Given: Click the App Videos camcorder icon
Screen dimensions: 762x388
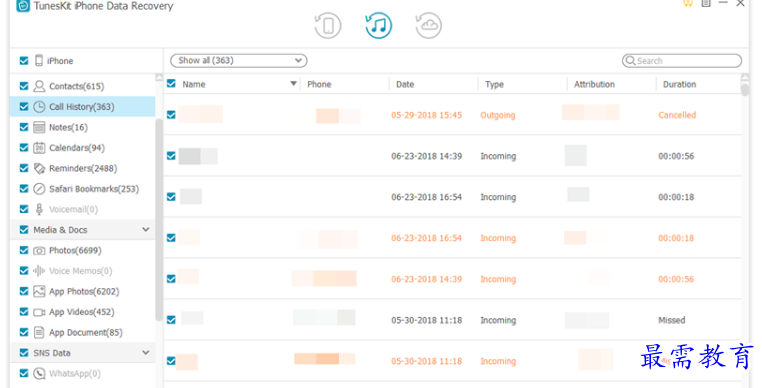Looking at the screenshot, I should (39, 312).
